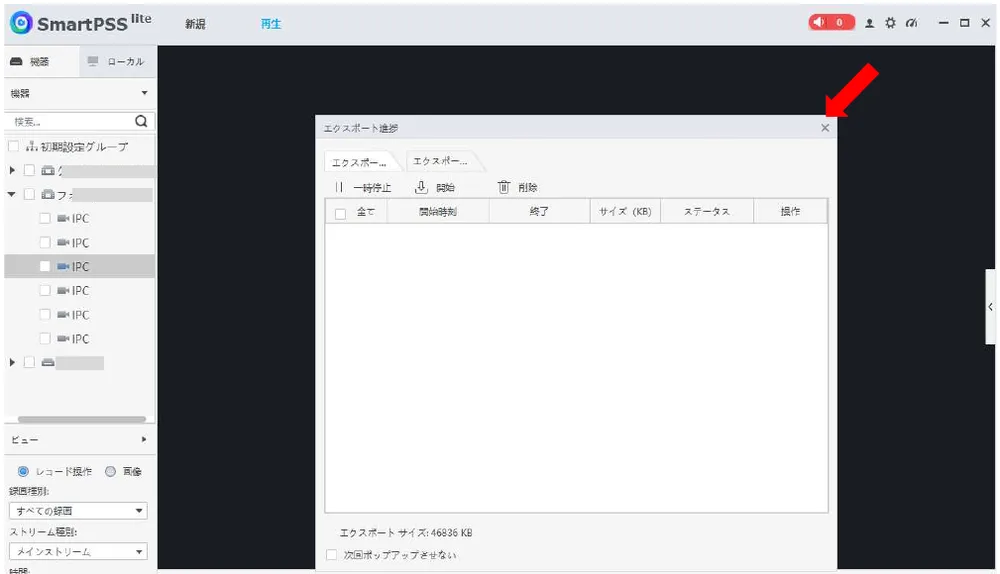Select the fifth IPC camera icon

(x=63, y=314)
